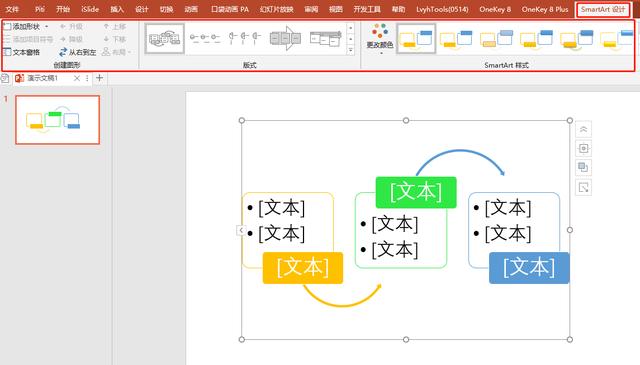Click the second floating side button icon

583,148
